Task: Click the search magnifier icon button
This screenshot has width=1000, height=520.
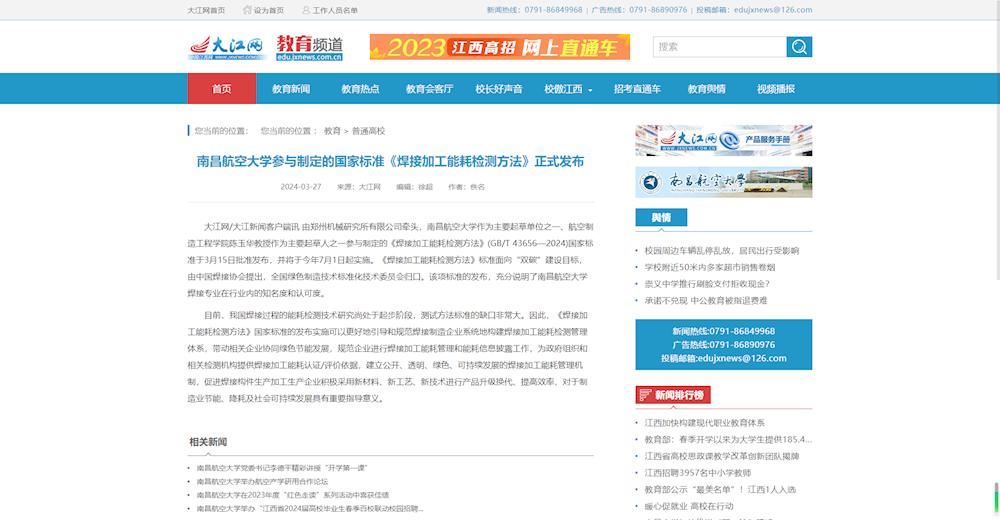Action: click(799, 47)
